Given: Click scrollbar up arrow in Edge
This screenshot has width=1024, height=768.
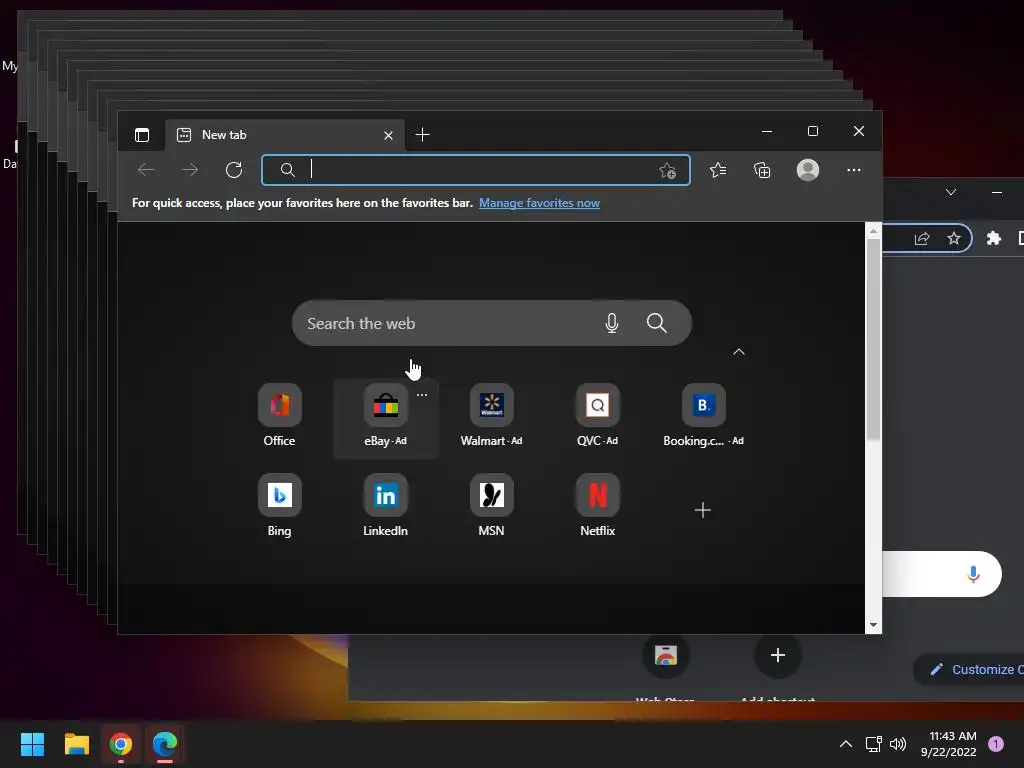Looking at the screenshot, I should point(873,231).
